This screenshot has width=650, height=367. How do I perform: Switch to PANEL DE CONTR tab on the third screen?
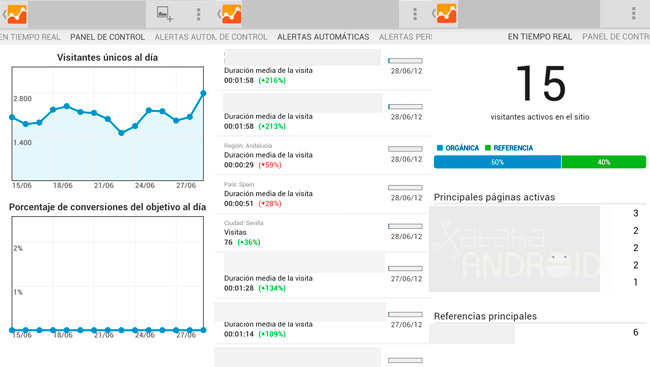[616, 36]
